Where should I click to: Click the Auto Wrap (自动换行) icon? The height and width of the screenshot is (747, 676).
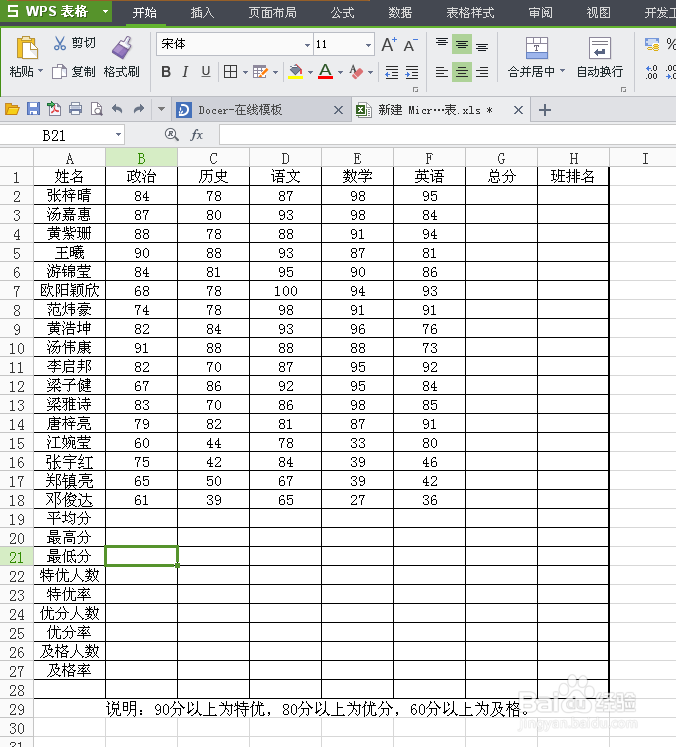tap(599, 48)
